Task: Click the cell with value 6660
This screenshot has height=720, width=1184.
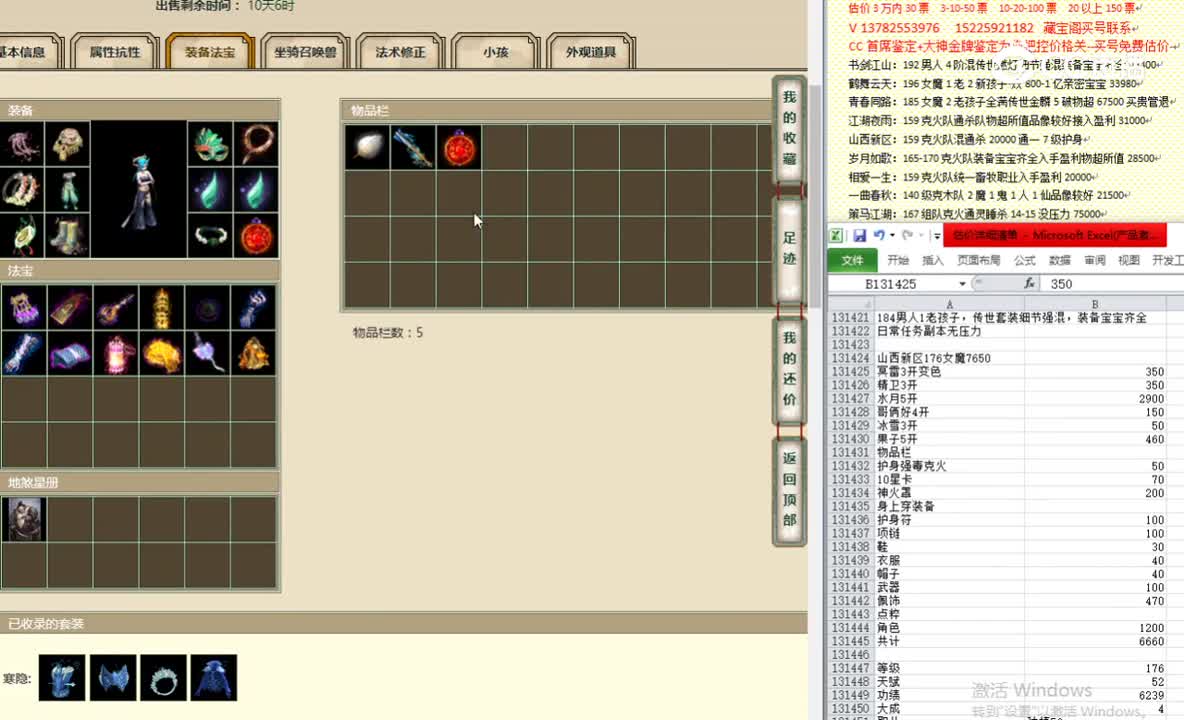Action: pyautogui.click(x=1095, y=641)
